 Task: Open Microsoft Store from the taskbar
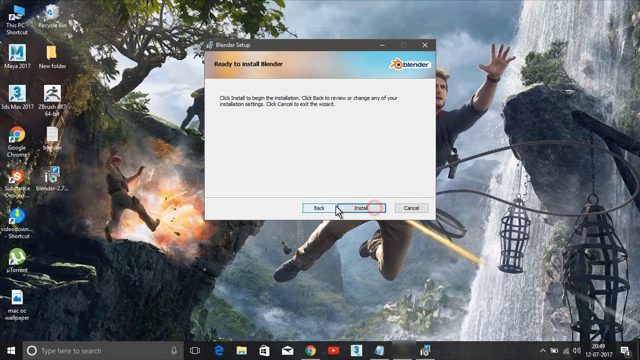point(264,351)
